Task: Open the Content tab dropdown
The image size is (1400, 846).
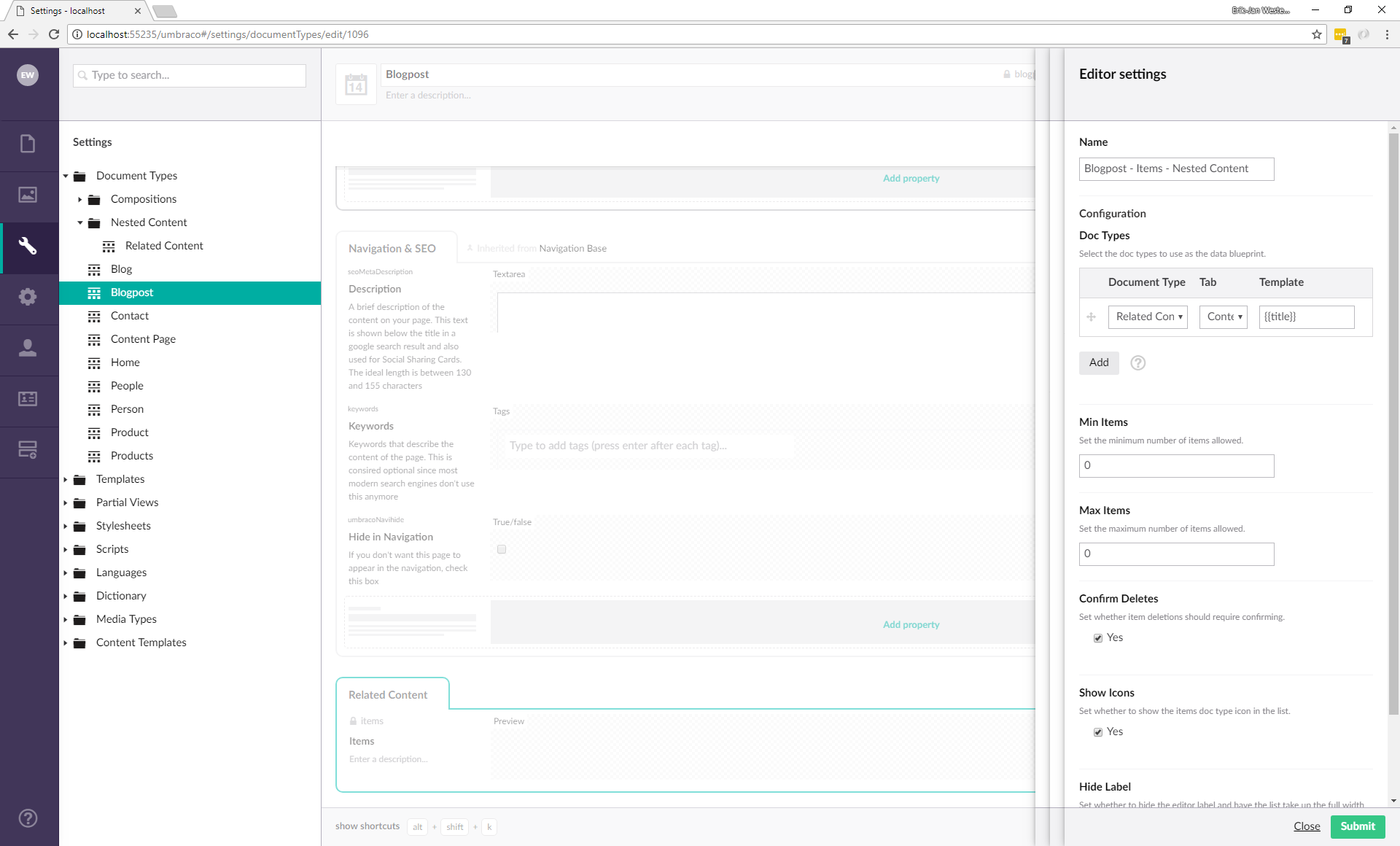Action: tap(1224, 317)
